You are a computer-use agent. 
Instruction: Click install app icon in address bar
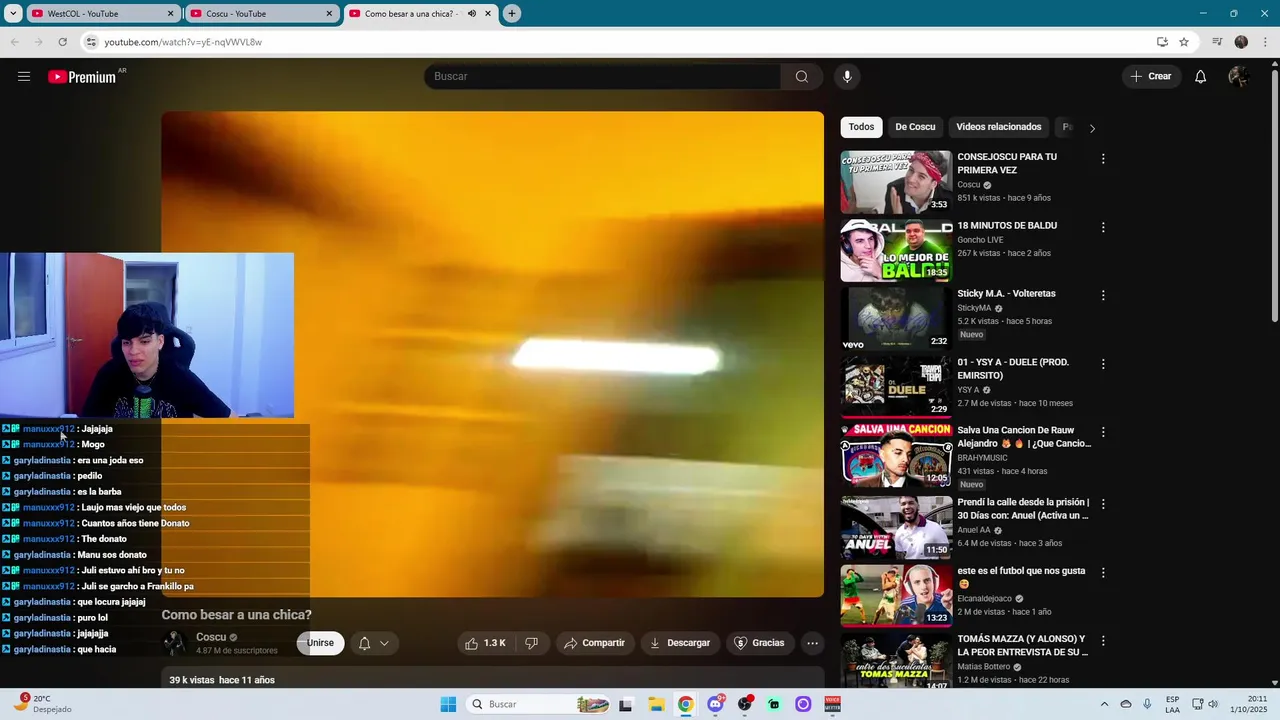click(1162, 42)
